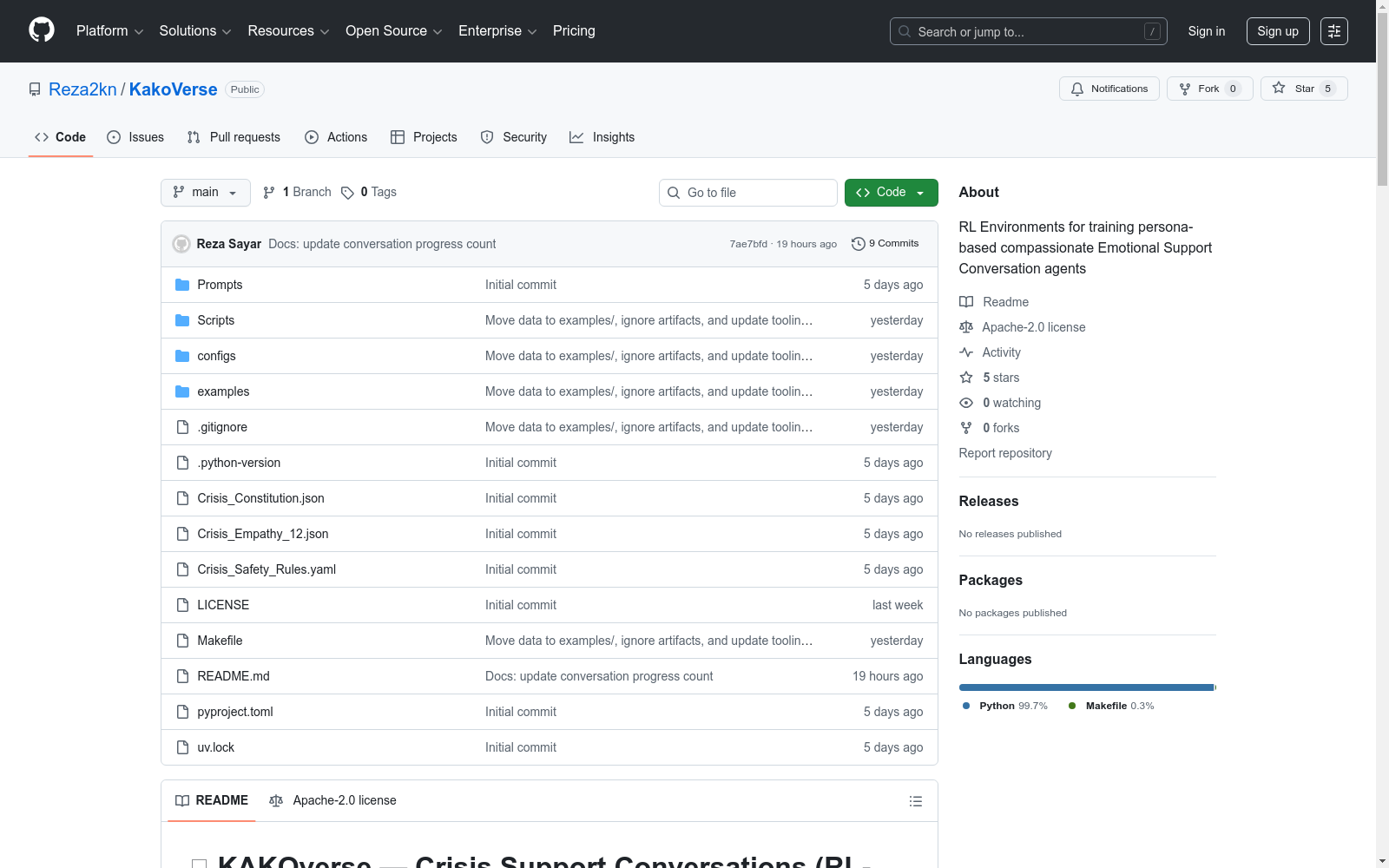The width and height of the screenshot is (1389, 868).
Task: Switch to the Actions tab
Action: (336, 137)
